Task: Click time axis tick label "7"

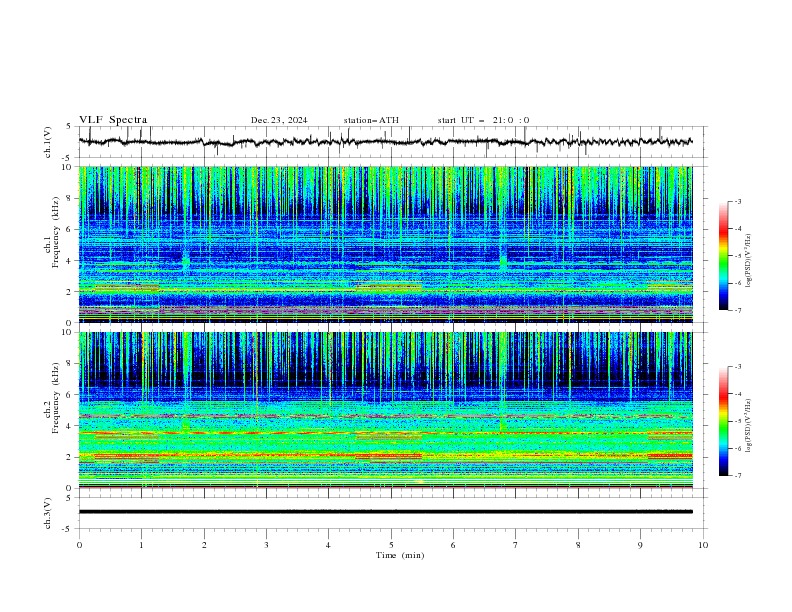Action: point(516,545)
